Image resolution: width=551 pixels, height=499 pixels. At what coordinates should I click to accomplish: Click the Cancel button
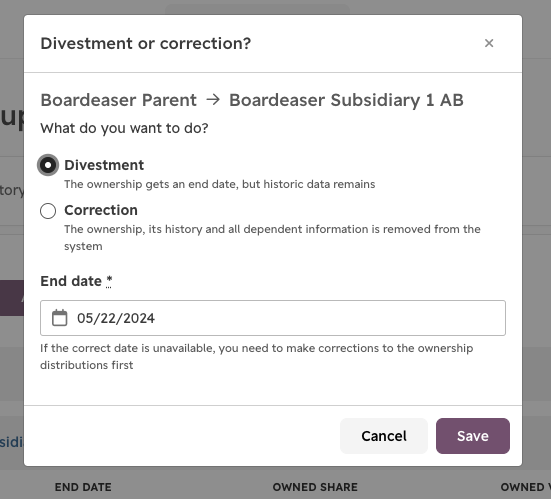384,436
